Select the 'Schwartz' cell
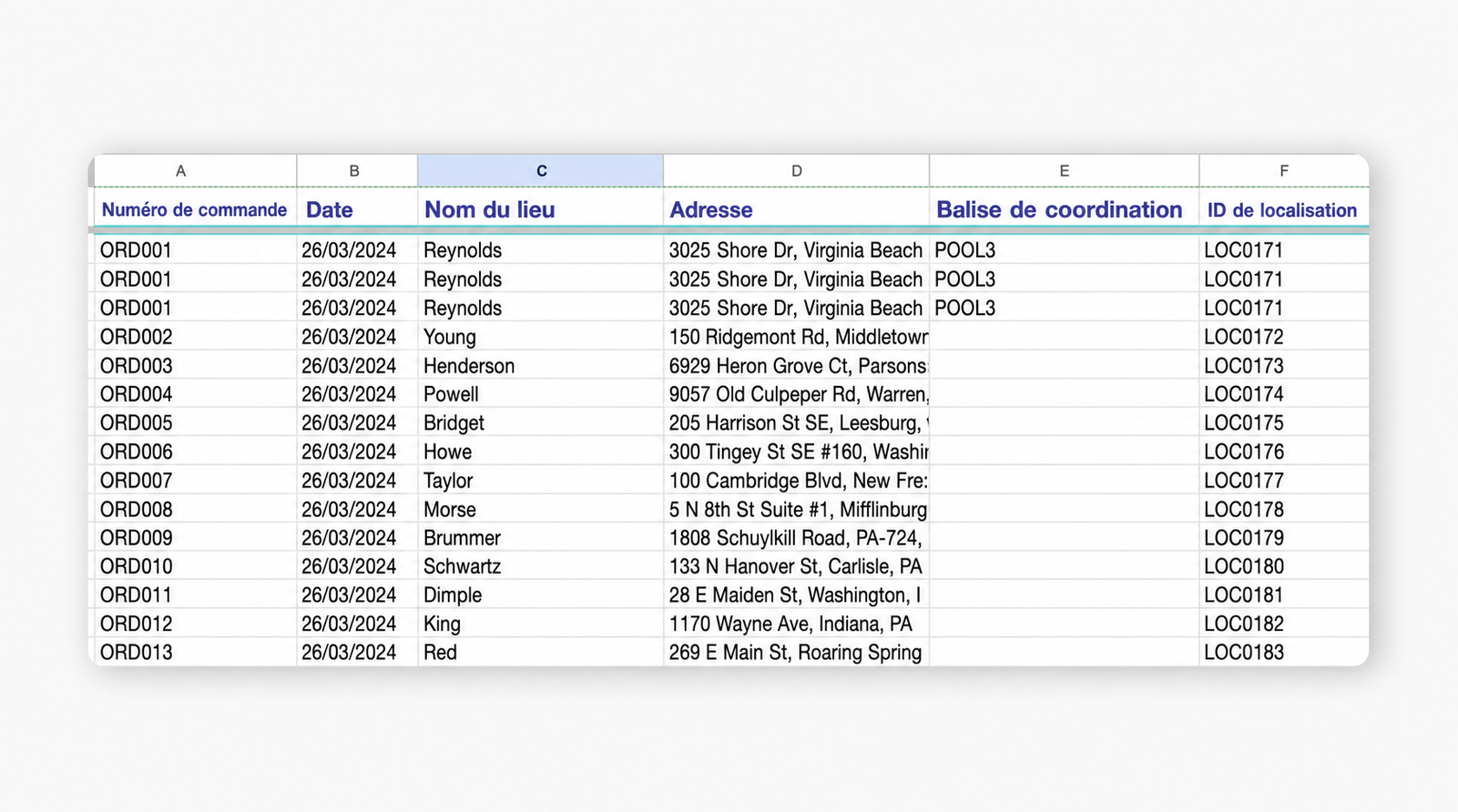 point(540,566)
